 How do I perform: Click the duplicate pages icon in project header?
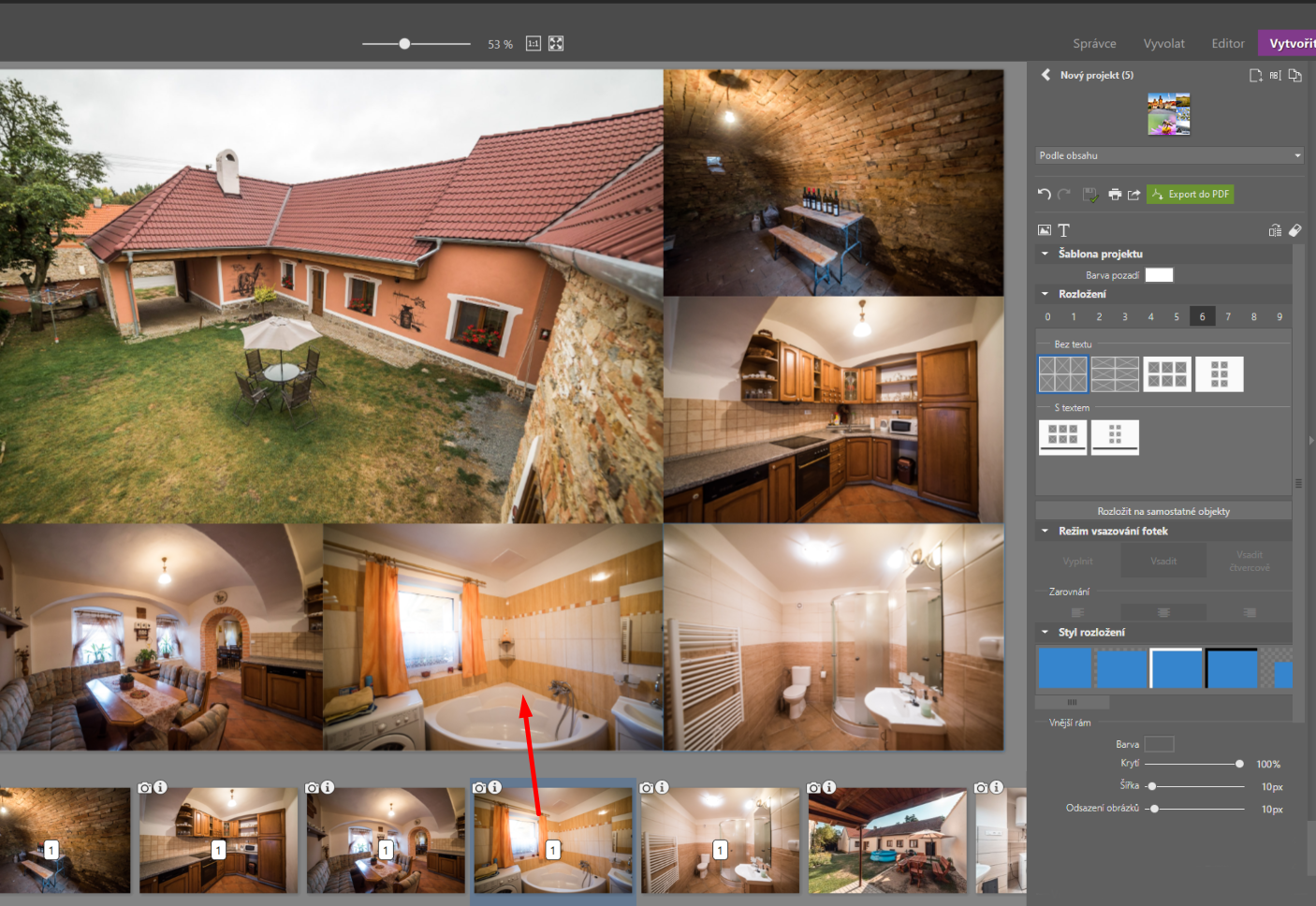[x=1295, y=75]
